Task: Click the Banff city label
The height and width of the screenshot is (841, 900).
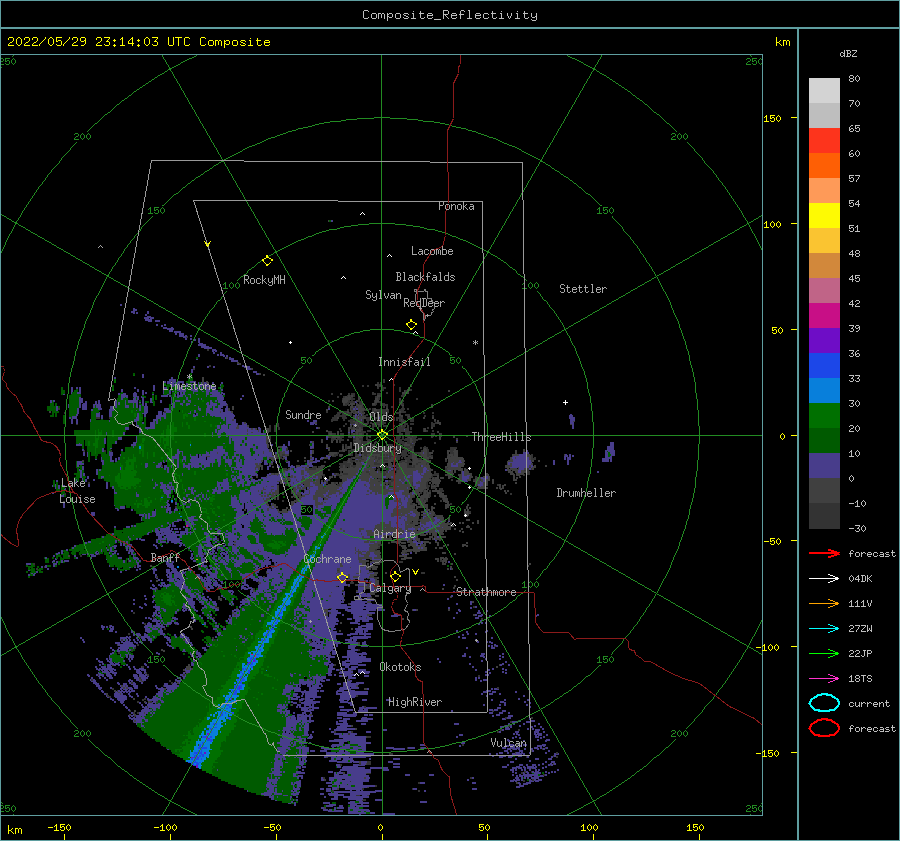Action: click(165, 557)
